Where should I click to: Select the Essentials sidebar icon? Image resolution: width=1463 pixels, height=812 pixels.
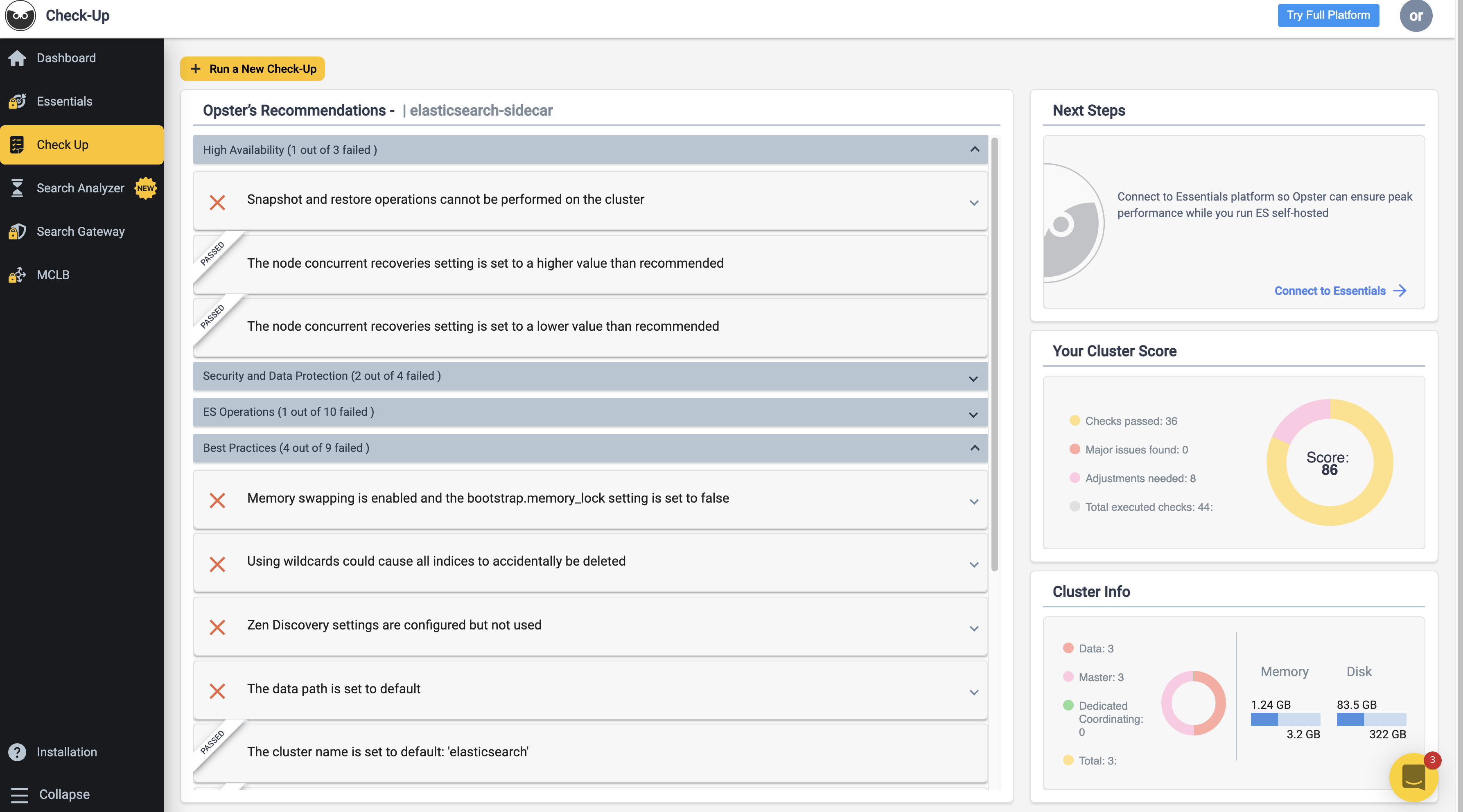[x=17, y=101]
